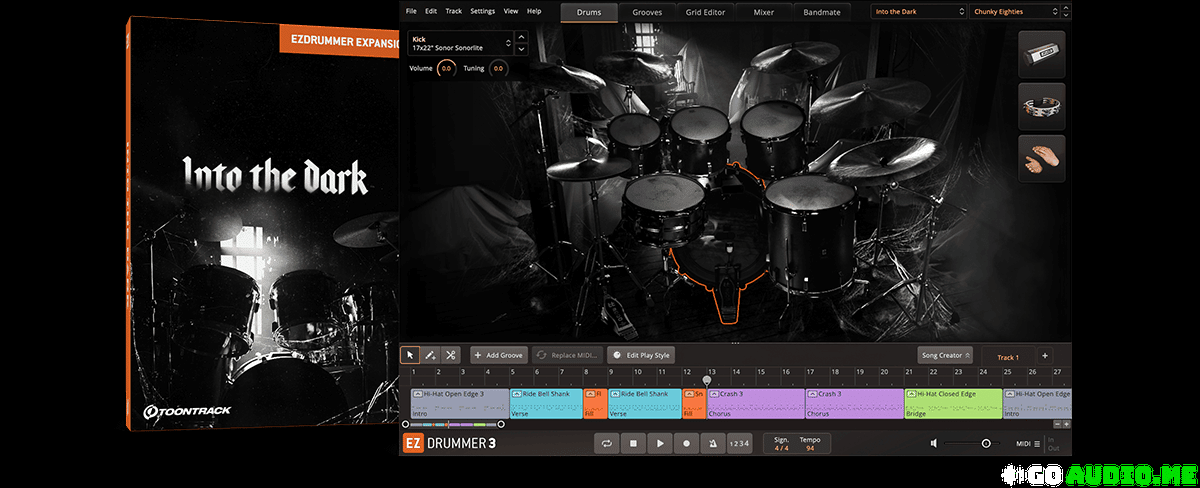This screenshot has height=488, width=1200.
Task: Click the tambourine percussion thumbnail
Action: click(1042, 106)
